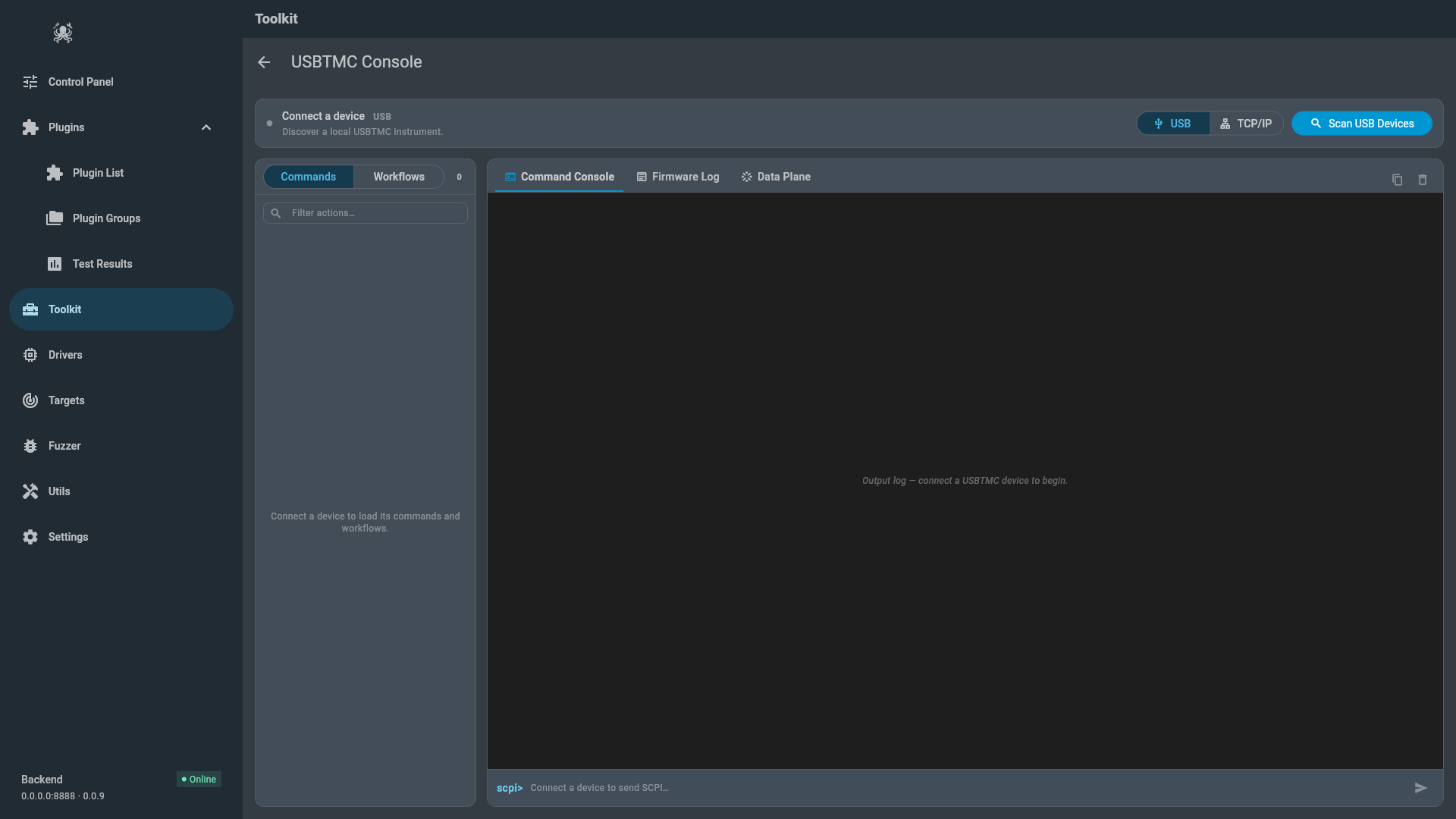Click the Utils crossed-tools icon

30,491
